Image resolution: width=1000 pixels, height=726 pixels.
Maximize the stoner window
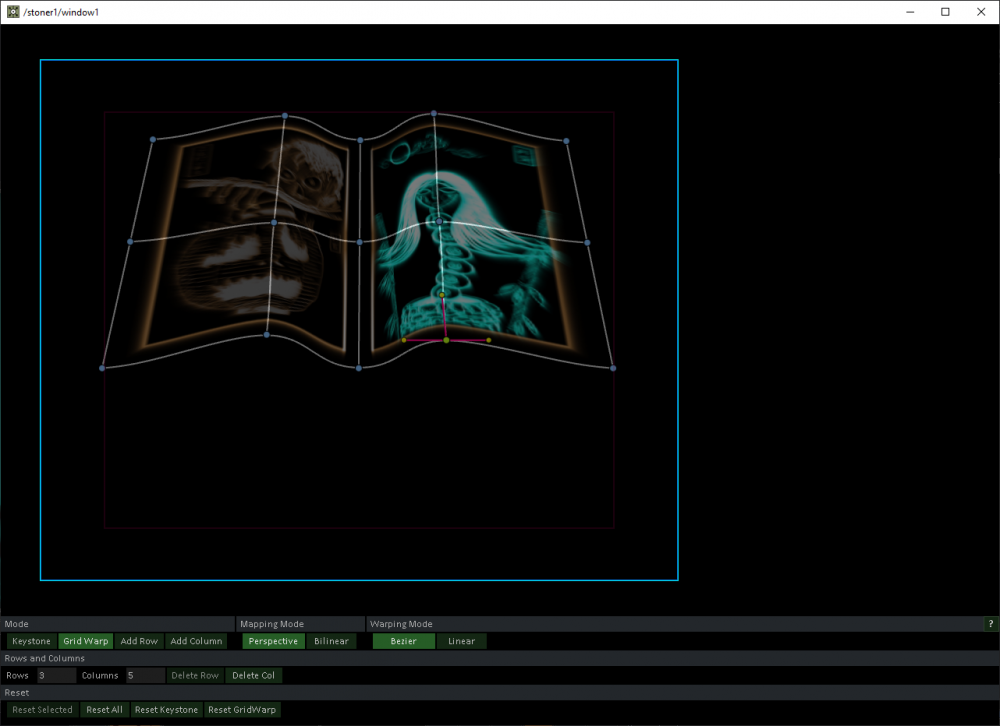[x=945, y=12]
